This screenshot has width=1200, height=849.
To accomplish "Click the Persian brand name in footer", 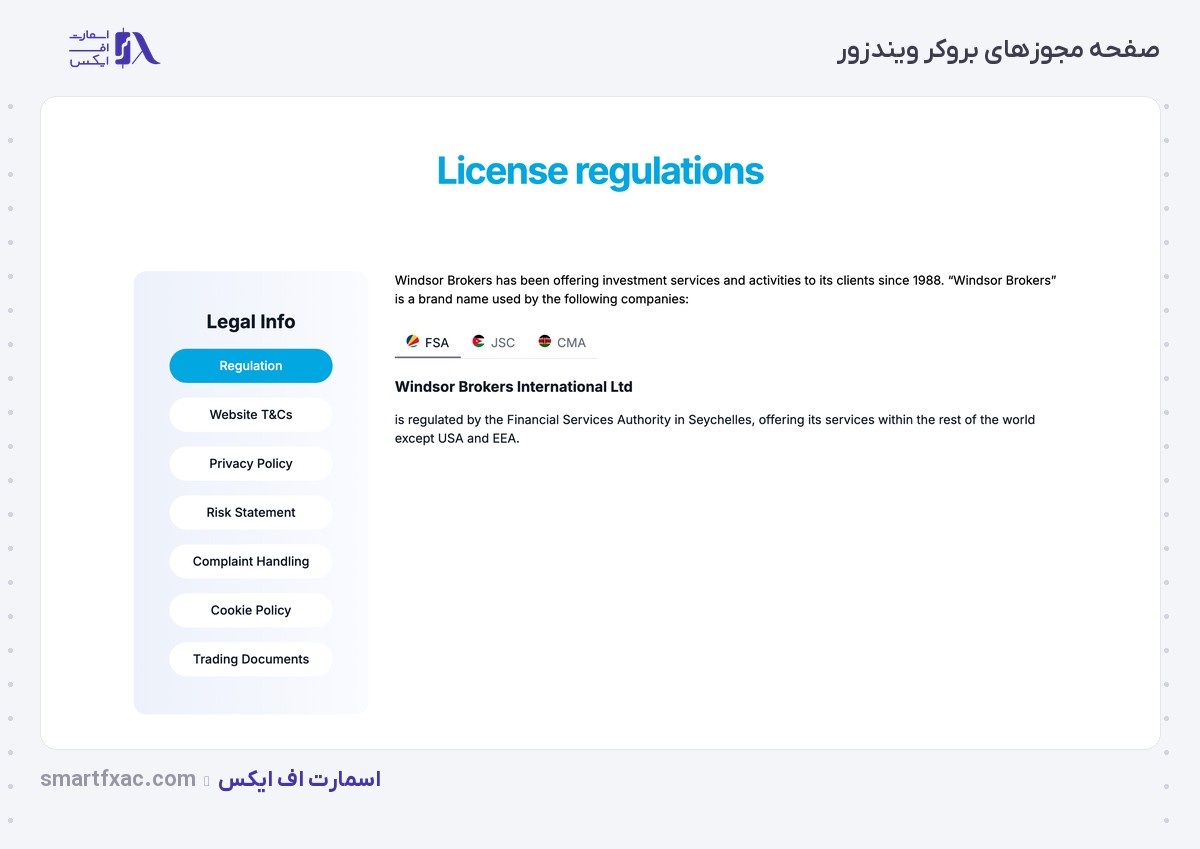I will 300,779.
